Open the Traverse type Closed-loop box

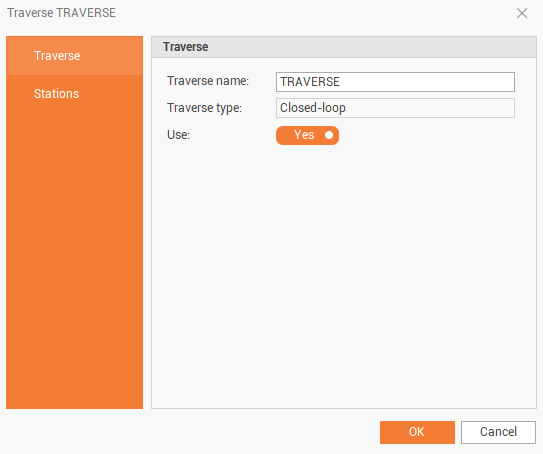(x=395, y=108)
